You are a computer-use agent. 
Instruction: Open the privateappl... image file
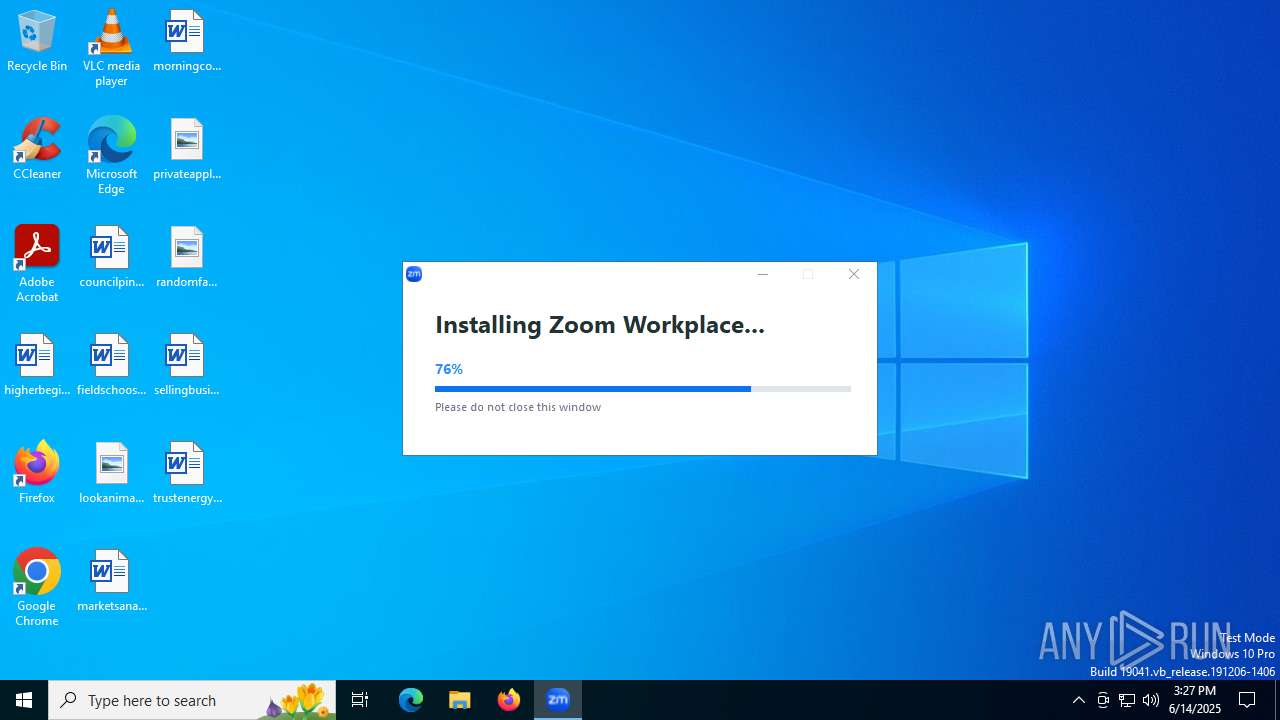187,149
